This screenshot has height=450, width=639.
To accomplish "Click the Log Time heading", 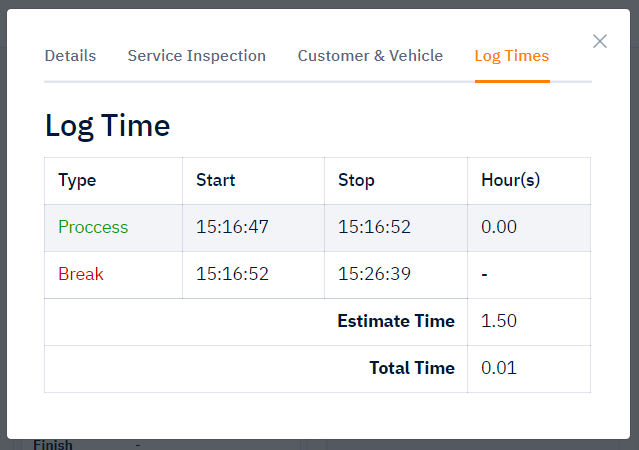I will point(108,126).
